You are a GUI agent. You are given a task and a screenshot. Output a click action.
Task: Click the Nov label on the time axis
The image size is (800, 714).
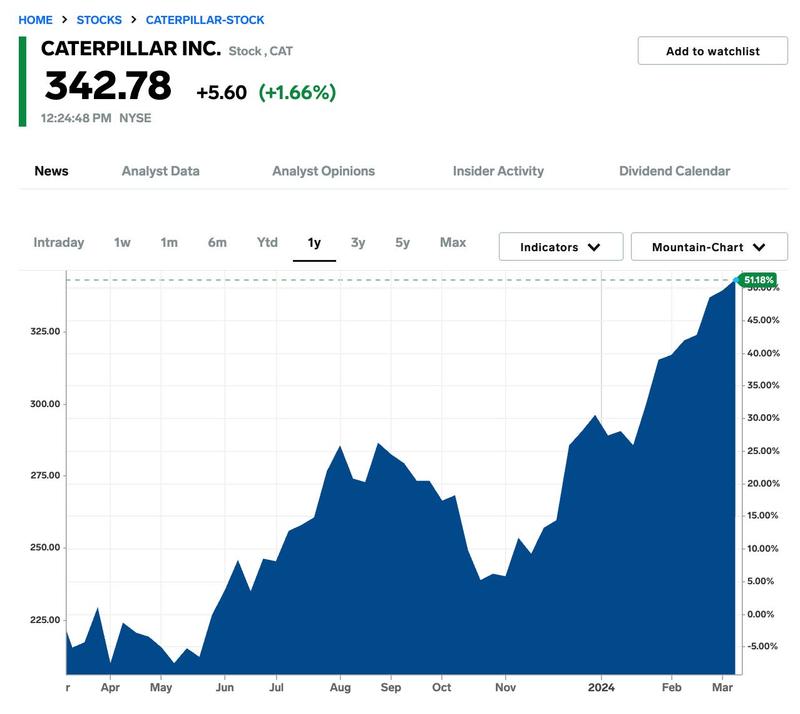tap(506, 687)
